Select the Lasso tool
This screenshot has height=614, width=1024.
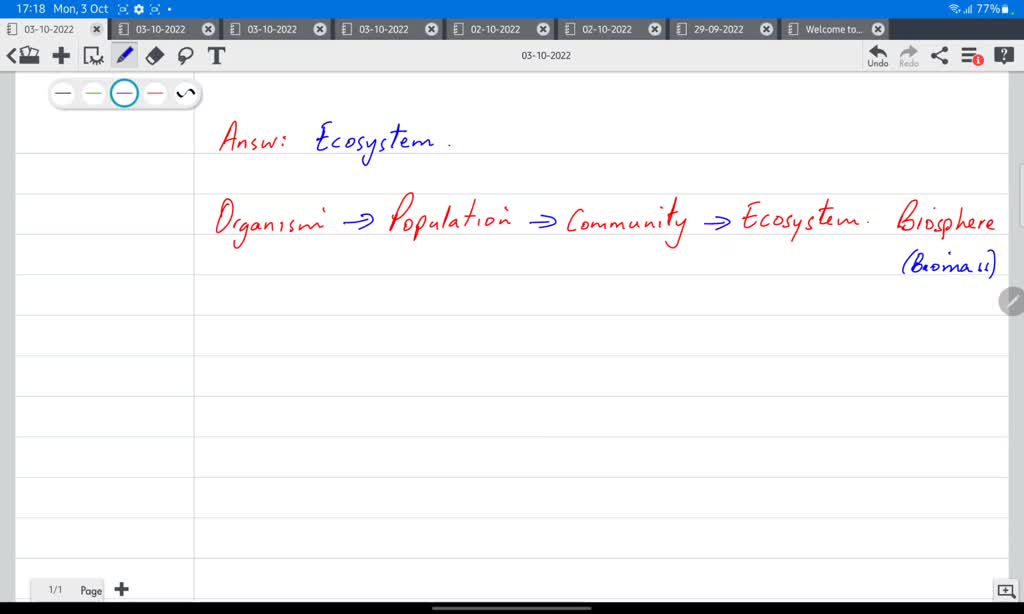(185, 56)
